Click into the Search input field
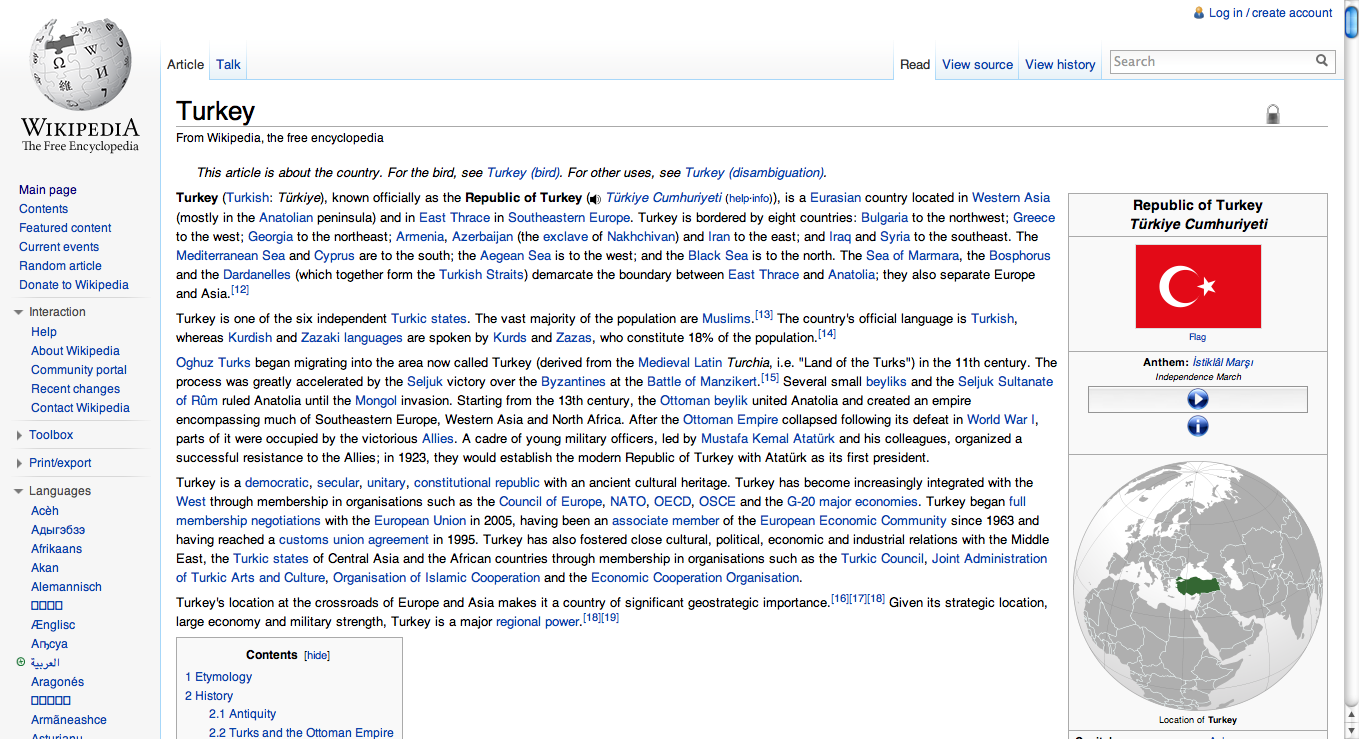Image resolution: width=1359 pixels, height=739 pixels. pyautogui.click(x=1211, y=61)
